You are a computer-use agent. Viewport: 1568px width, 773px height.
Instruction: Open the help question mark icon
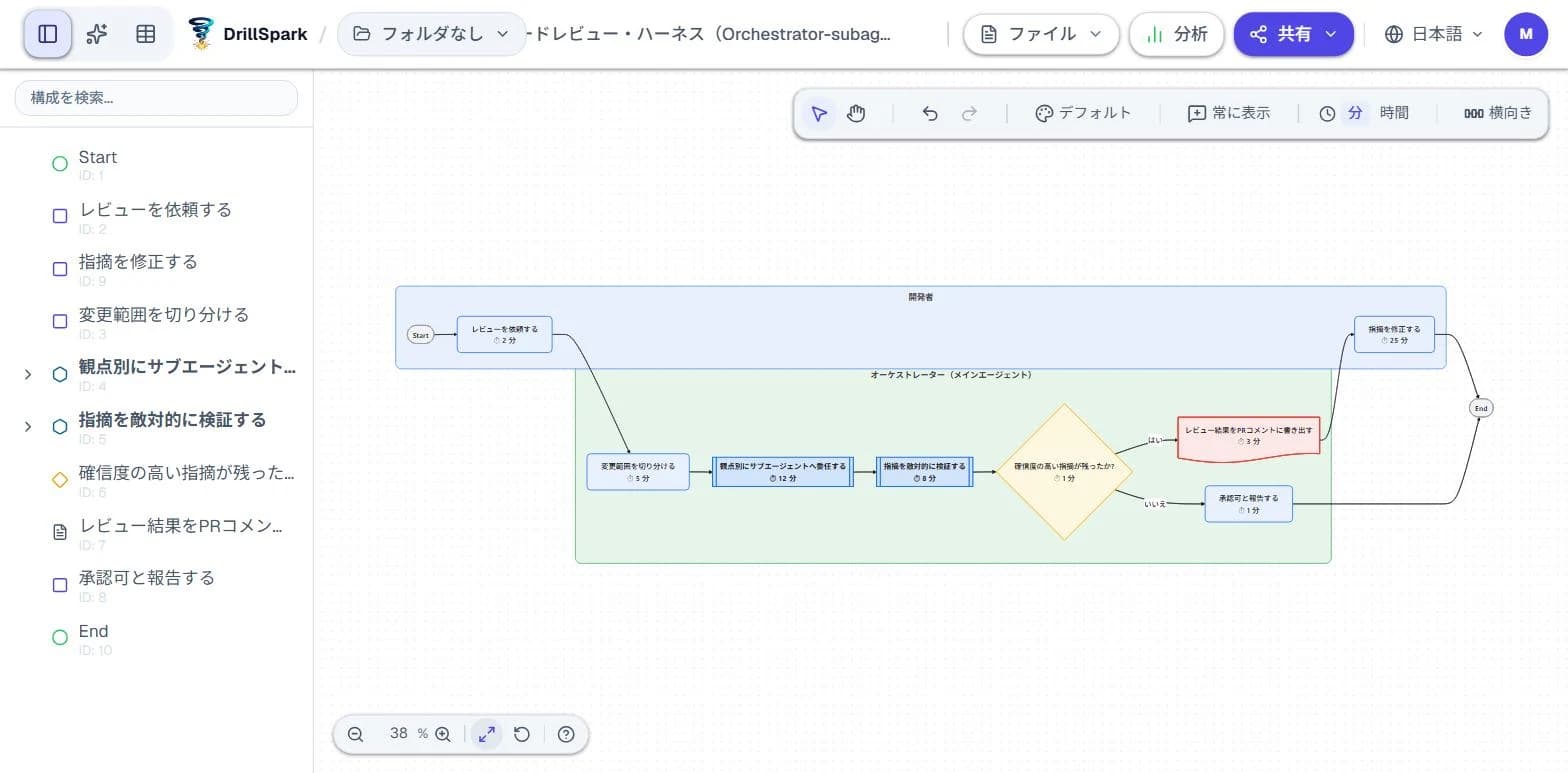(x=566, y=734)
